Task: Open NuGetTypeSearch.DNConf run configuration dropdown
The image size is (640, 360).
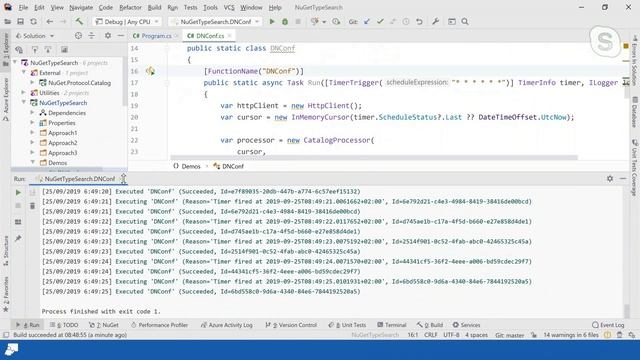Action: (216, 22)
